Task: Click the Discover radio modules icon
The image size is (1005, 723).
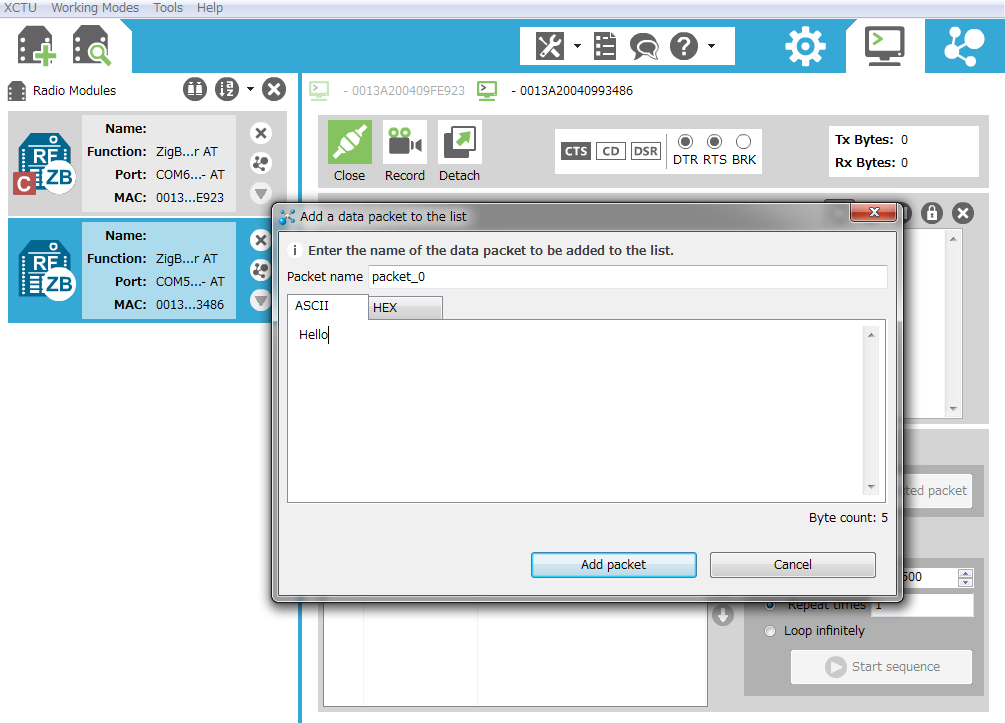Action: point(92,46)
